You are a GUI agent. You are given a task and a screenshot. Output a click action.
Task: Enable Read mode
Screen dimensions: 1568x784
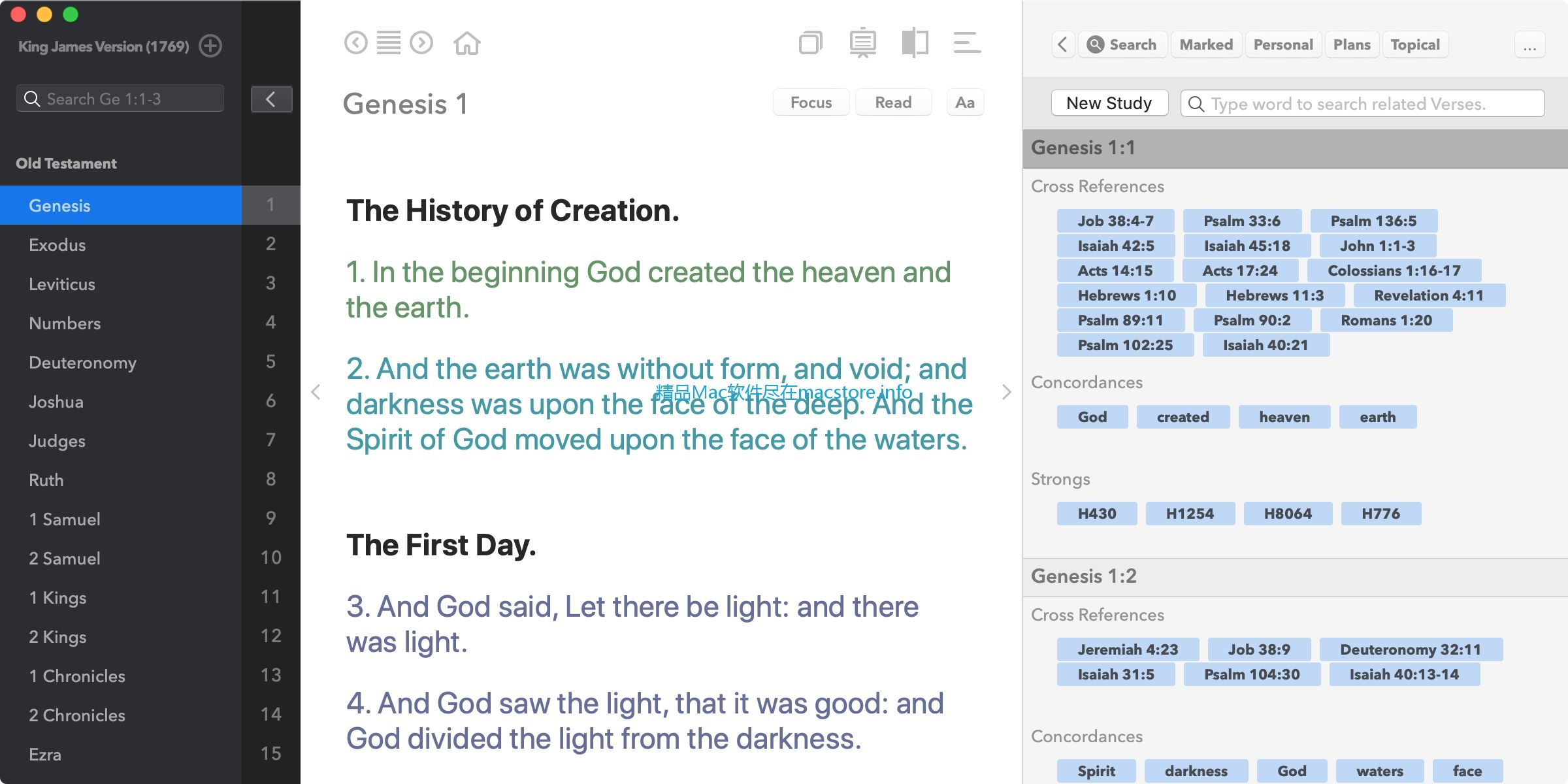click(x=893, y=103)
